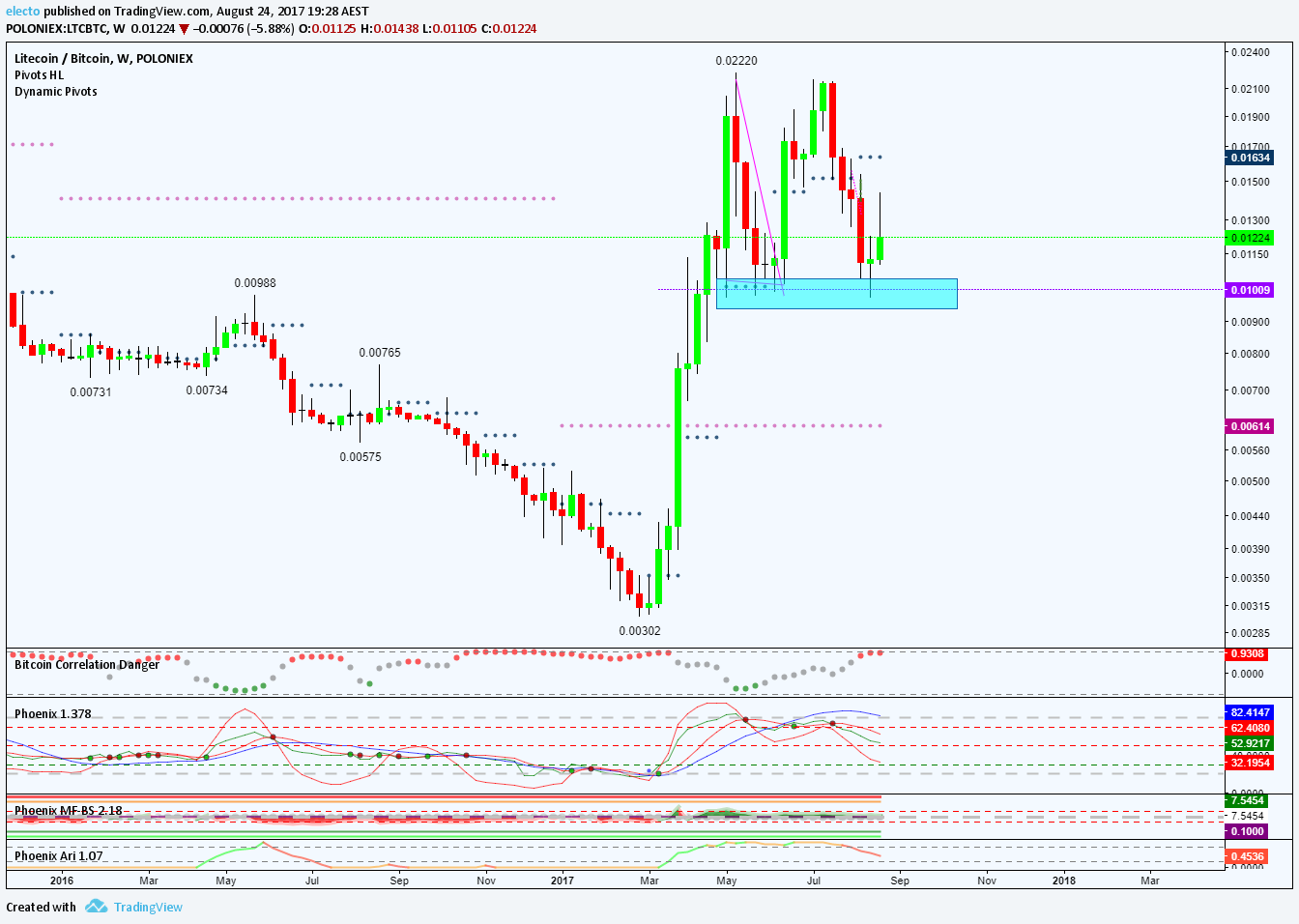Click the Dynamic Pivots indicator label

pos(55,92)
